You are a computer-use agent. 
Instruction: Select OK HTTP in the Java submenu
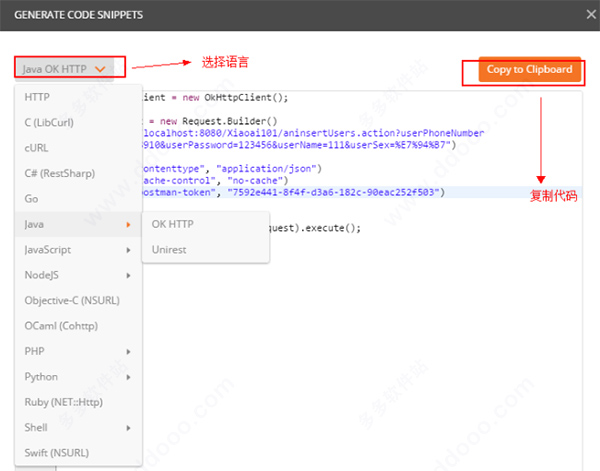(172, 224)
